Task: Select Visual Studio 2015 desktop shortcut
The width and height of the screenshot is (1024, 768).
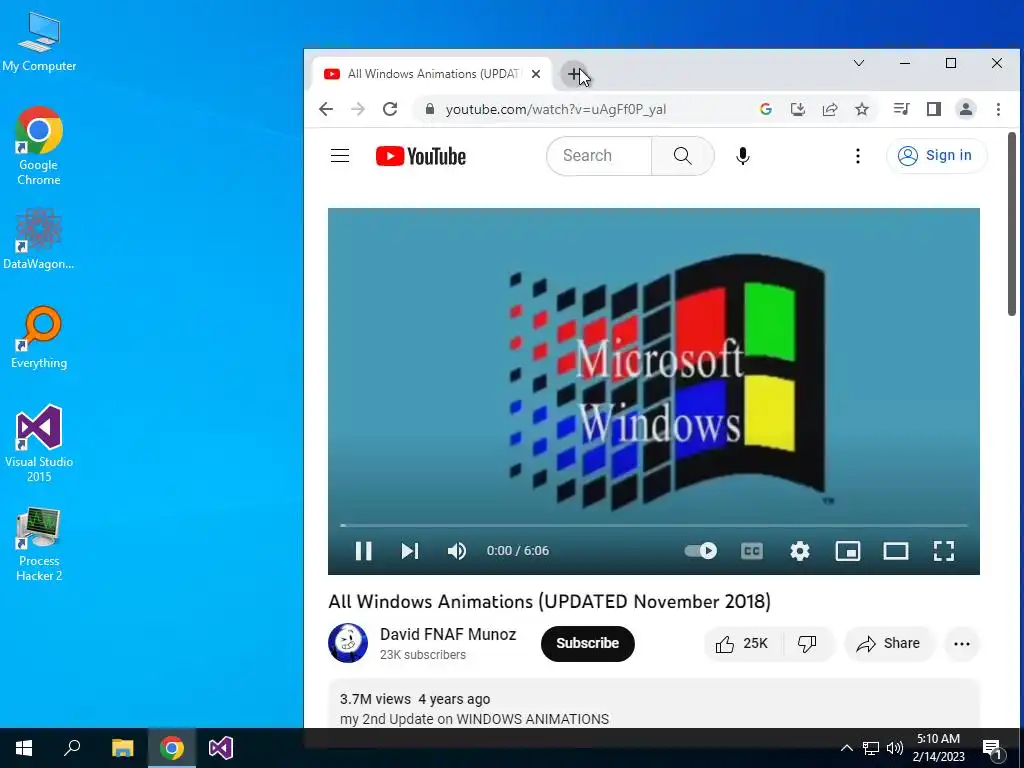Action: click(x=39, y=444)
